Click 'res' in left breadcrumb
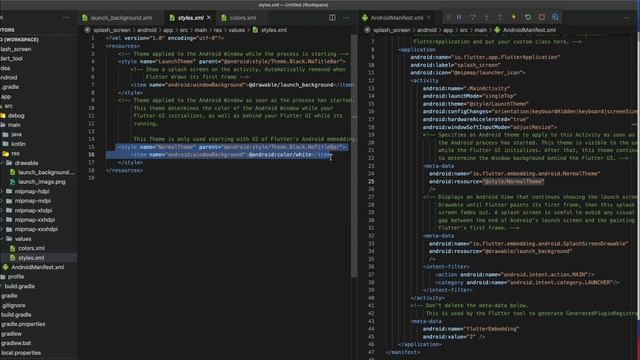640x360 pixels. (218, 30)
